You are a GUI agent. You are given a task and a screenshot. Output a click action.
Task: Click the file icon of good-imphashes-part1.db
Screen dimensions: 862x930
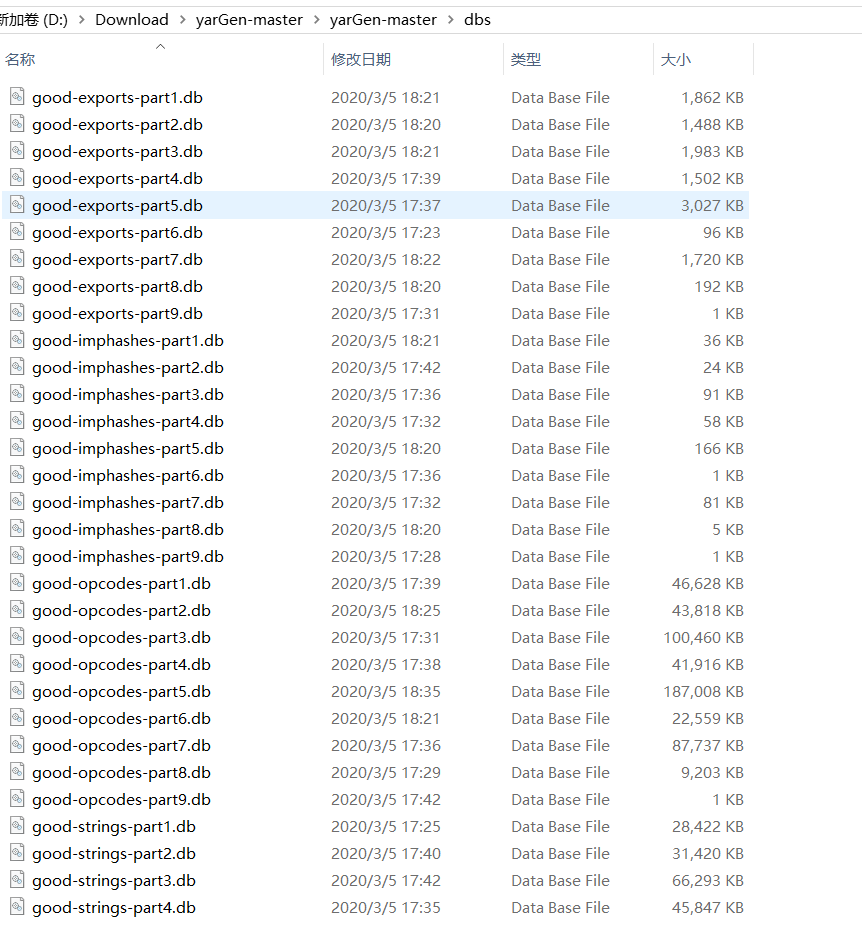[17, 340]
